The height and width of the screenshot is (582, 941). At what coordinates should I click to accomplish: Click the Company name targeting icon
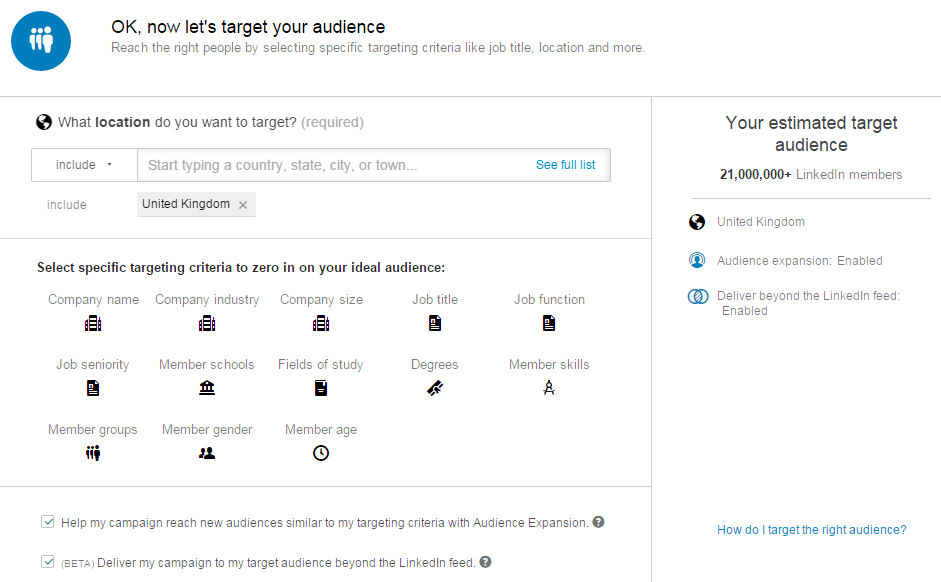pos(93,323)
